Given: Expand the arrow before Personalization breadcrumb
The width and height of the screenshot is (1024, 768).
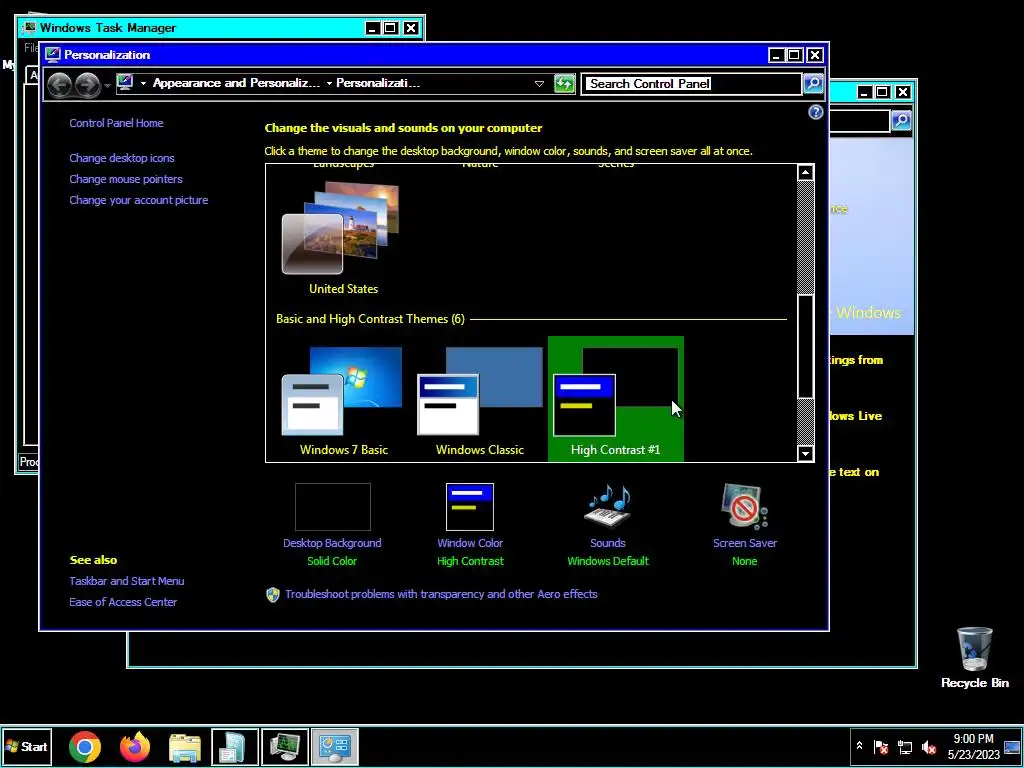Looking at the screenshot, I should [x=329, y=84].
